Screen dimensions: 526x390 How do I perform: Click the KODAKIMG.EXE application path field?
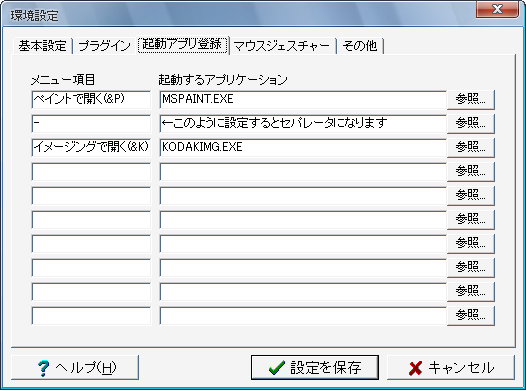pyautogui.click(x=303, y=147)
